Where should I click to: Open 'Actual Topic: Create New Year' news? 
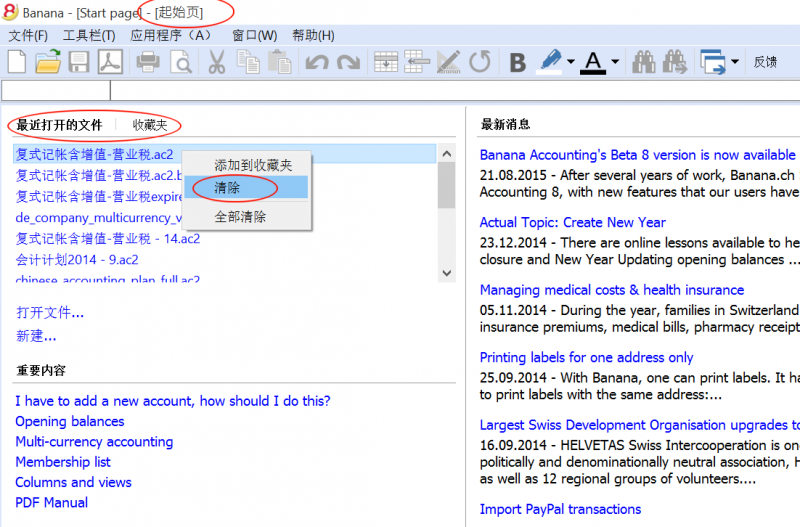click(x=572, y=222)
